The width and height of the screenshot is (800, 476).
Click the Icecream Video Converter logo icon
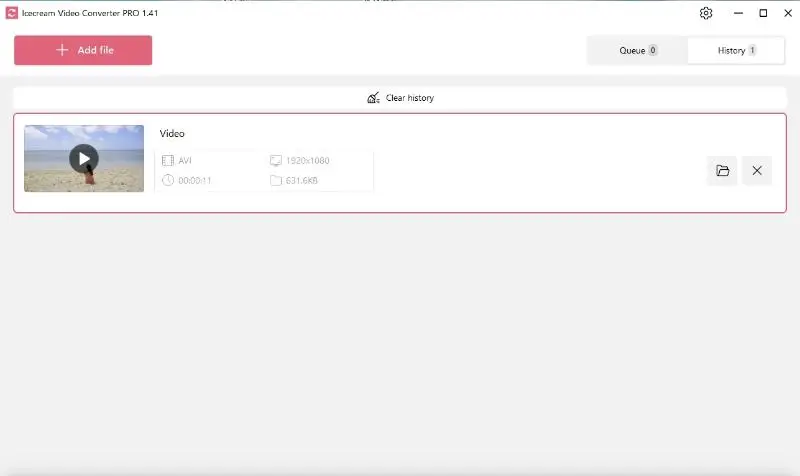(x=11, y=13)
